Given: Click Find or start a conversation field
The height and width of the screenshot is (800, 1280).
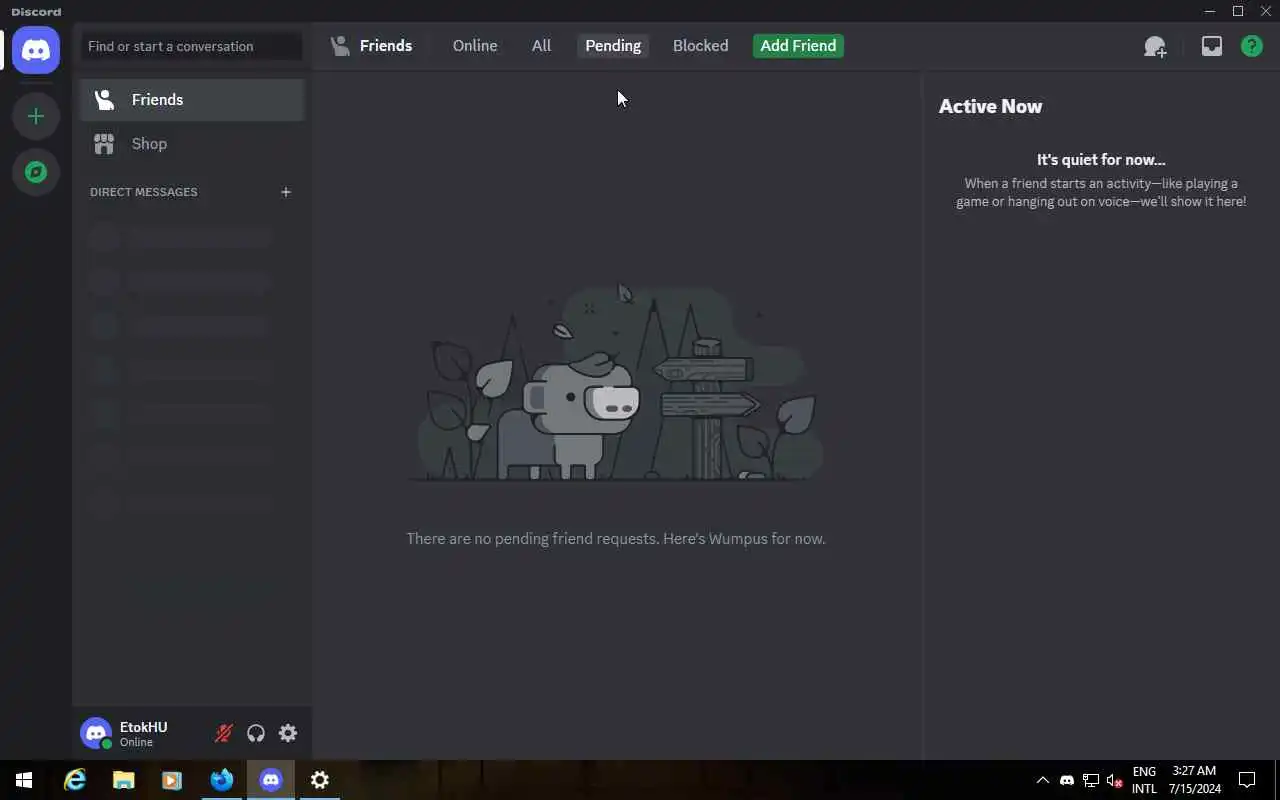Looking at the screenshot, I should (x=192, y=46).
